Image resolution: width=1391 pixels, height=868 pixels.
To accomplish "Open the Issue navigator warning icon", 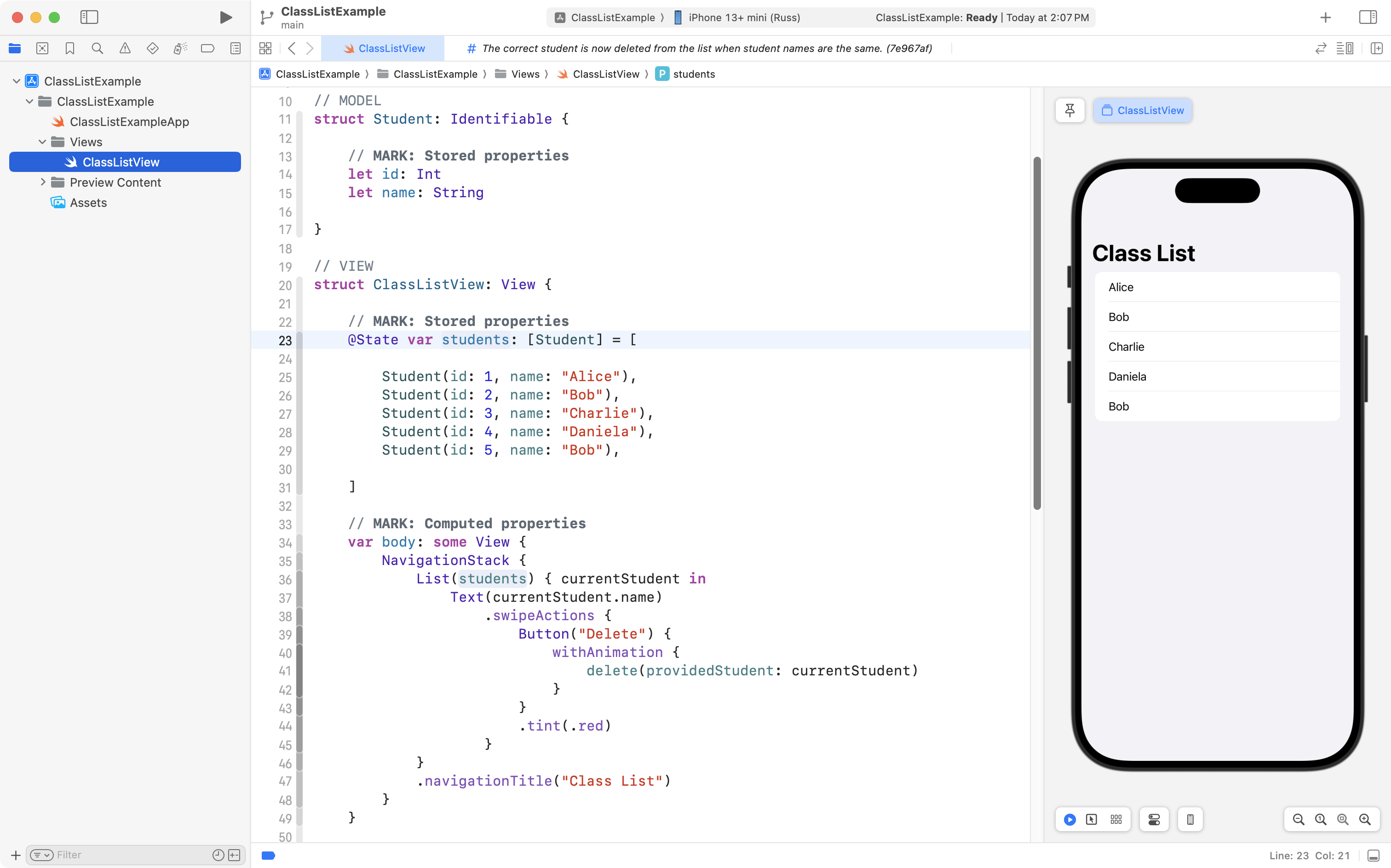I will (125, 49).
